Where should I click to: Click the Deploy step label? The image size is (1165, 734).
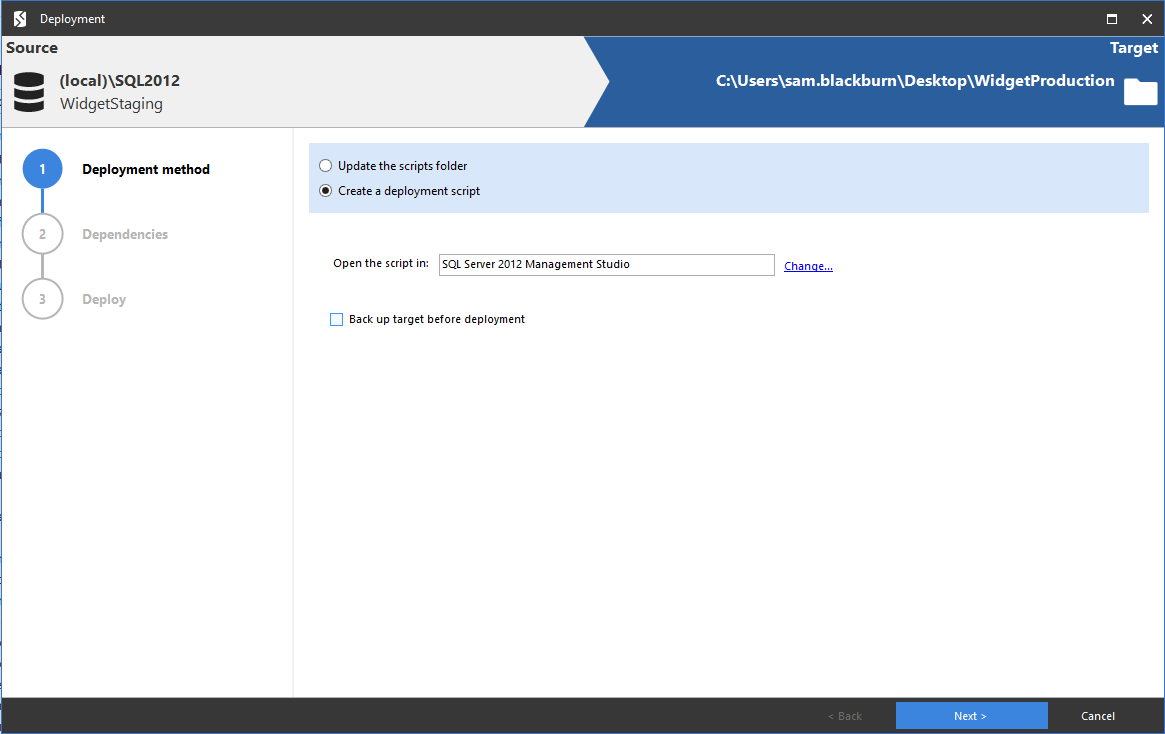point(104,299)
